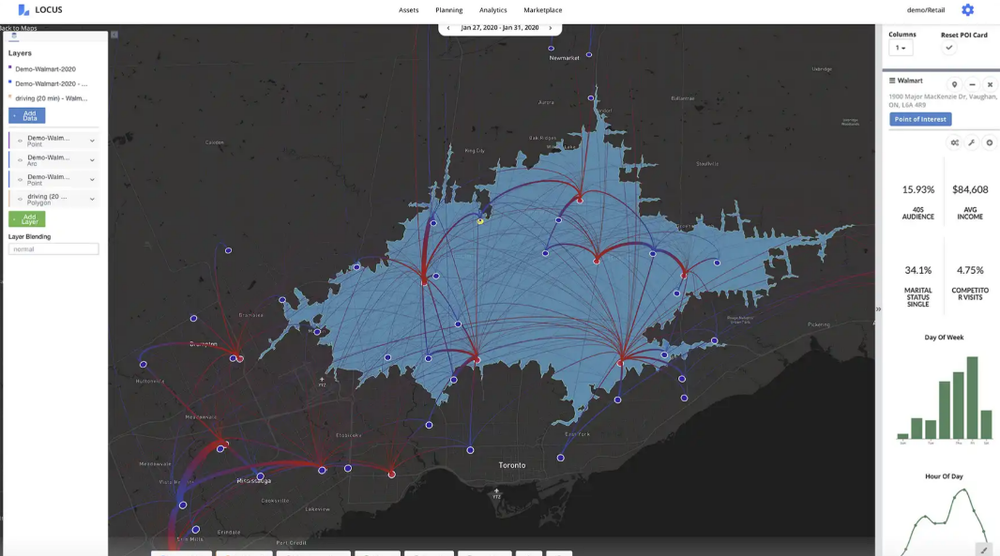Click the Point of Interest button
This screenshot has width=1000, height=556.
point(920,119)
